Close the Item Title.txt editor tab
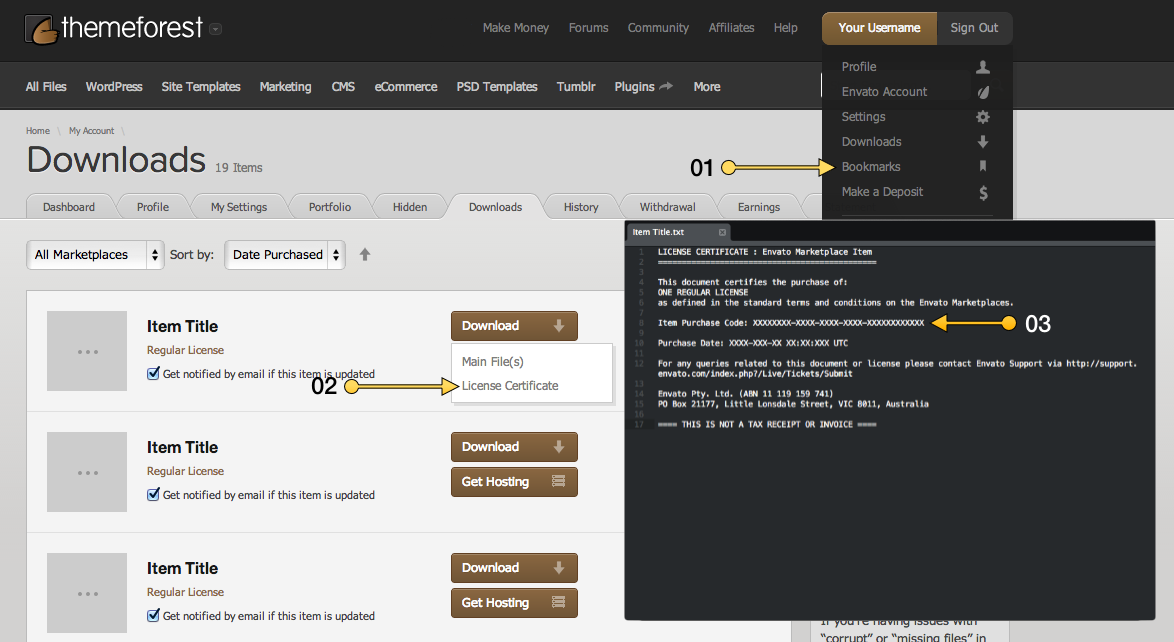 coord(723,232)
